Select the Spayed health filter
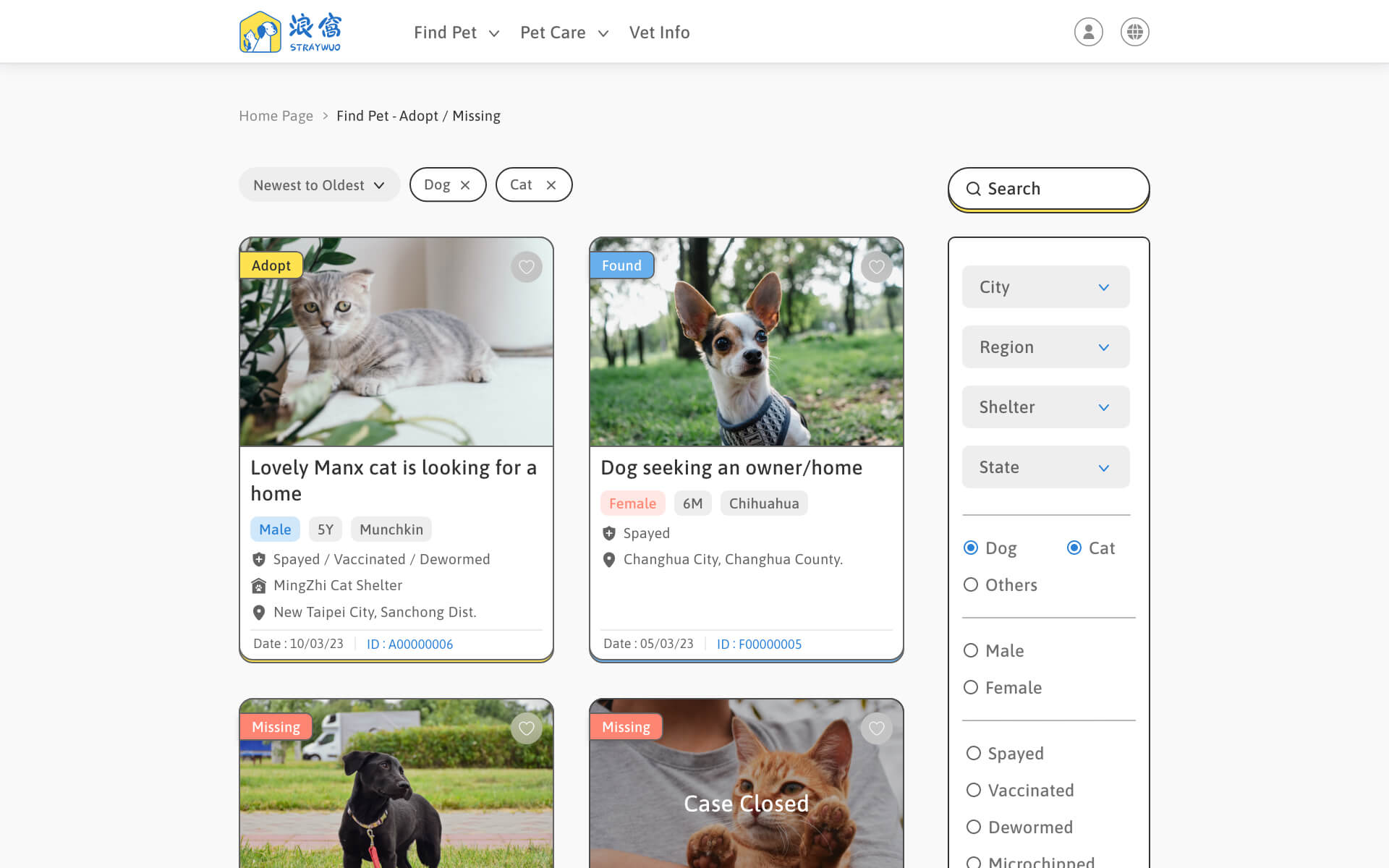 coord(972,753)
